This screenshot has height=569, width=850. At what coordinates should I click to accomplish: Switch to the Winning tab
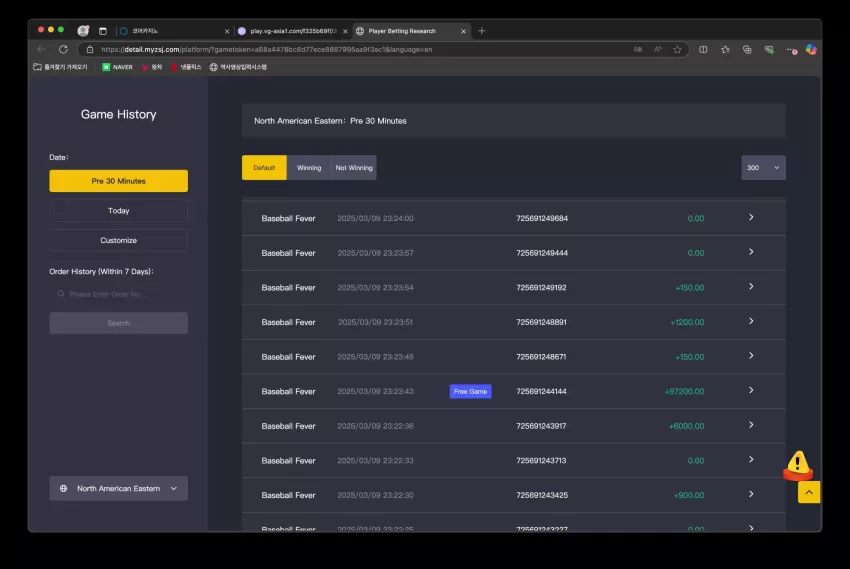[309, 168]
